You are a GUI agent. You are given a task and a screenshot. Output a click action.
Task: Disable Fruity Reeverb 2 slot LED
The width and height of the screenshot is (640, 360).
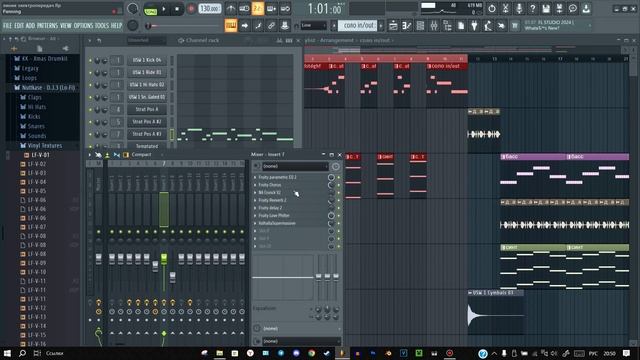click(338, 200)
